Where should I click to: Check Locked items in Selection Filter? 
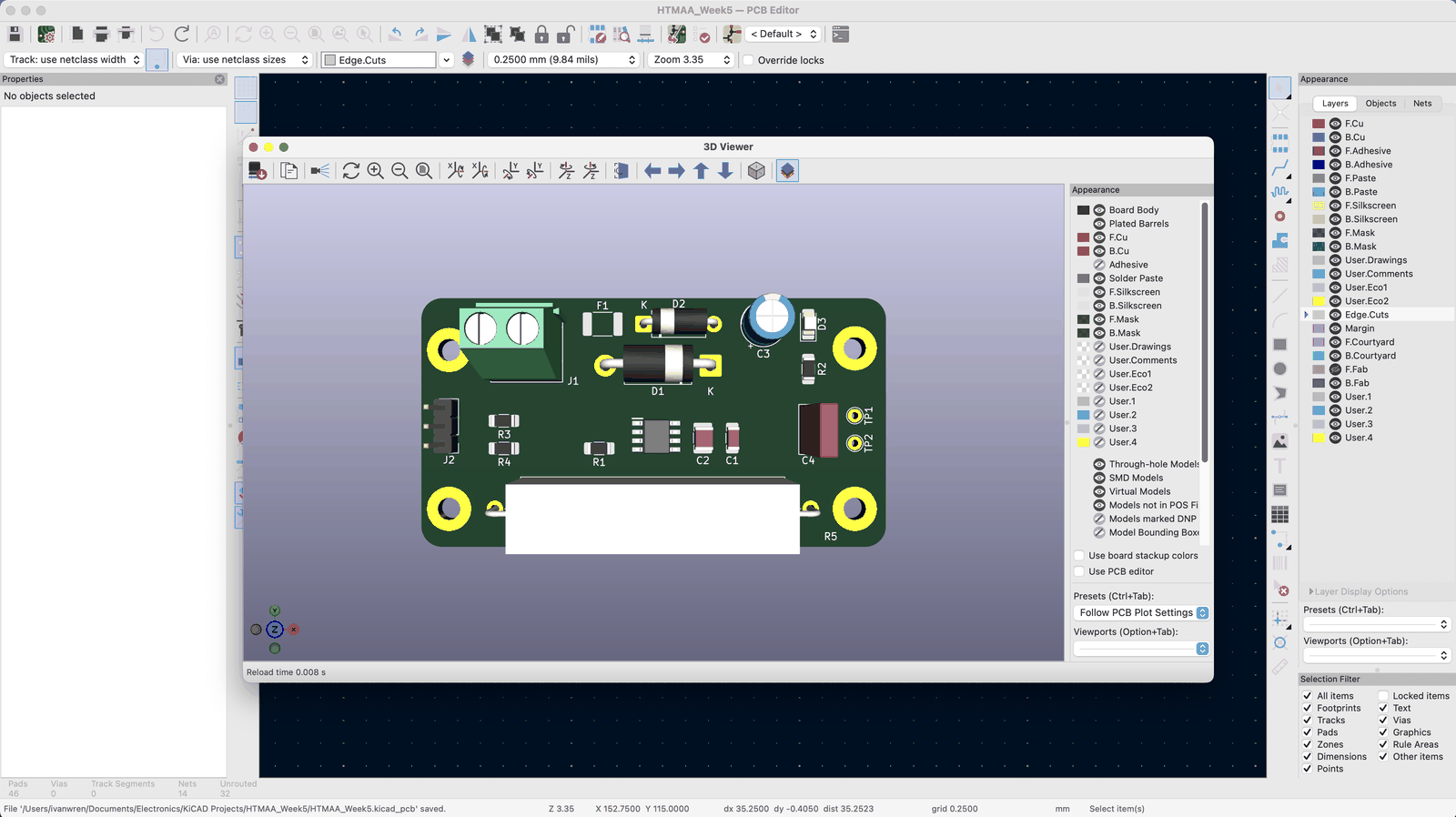[x=1383, y=696]
